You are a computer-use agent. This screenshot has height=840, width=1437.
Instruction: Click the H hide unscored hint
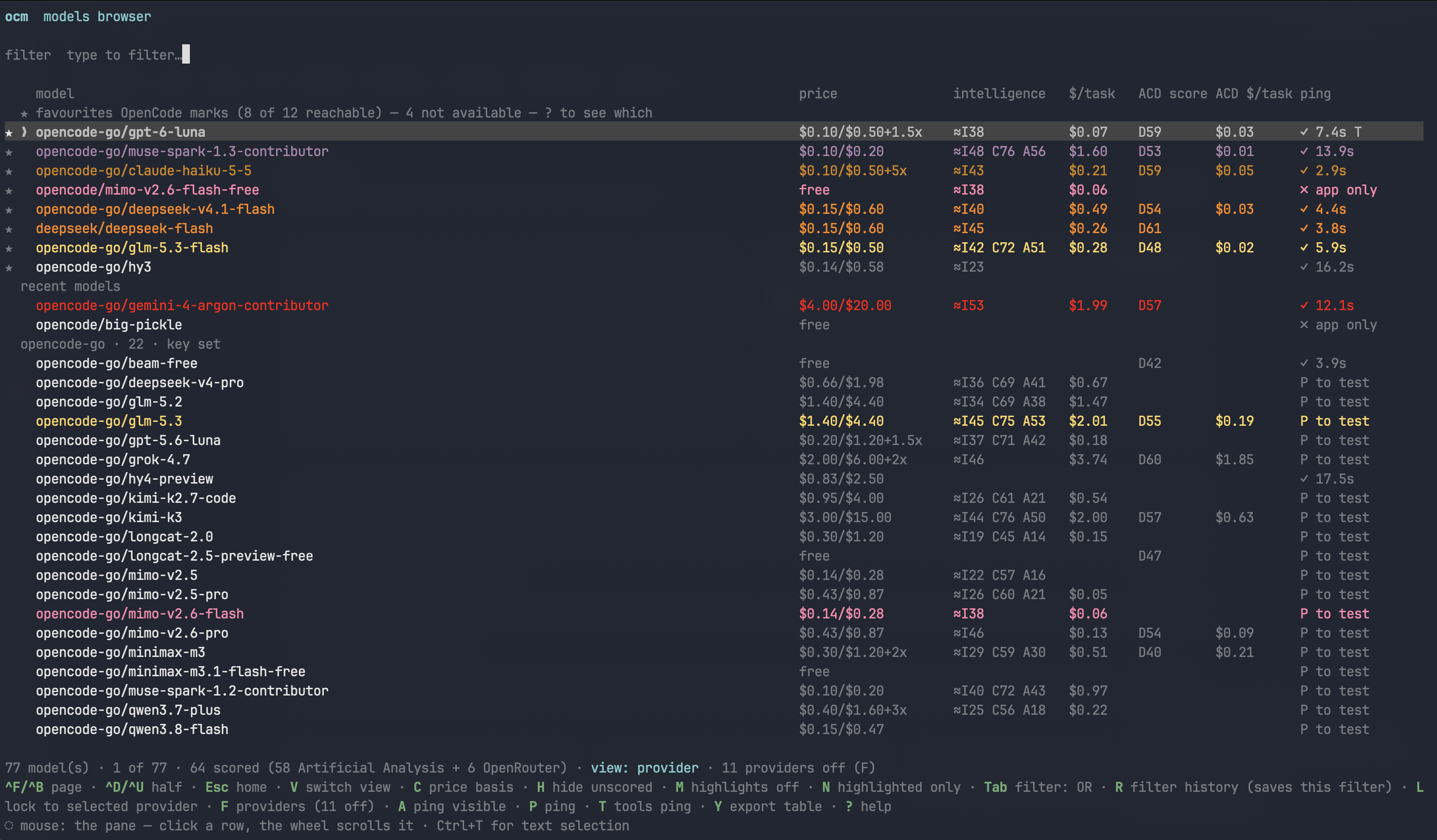pyautogui.click(x=594, y=787)
